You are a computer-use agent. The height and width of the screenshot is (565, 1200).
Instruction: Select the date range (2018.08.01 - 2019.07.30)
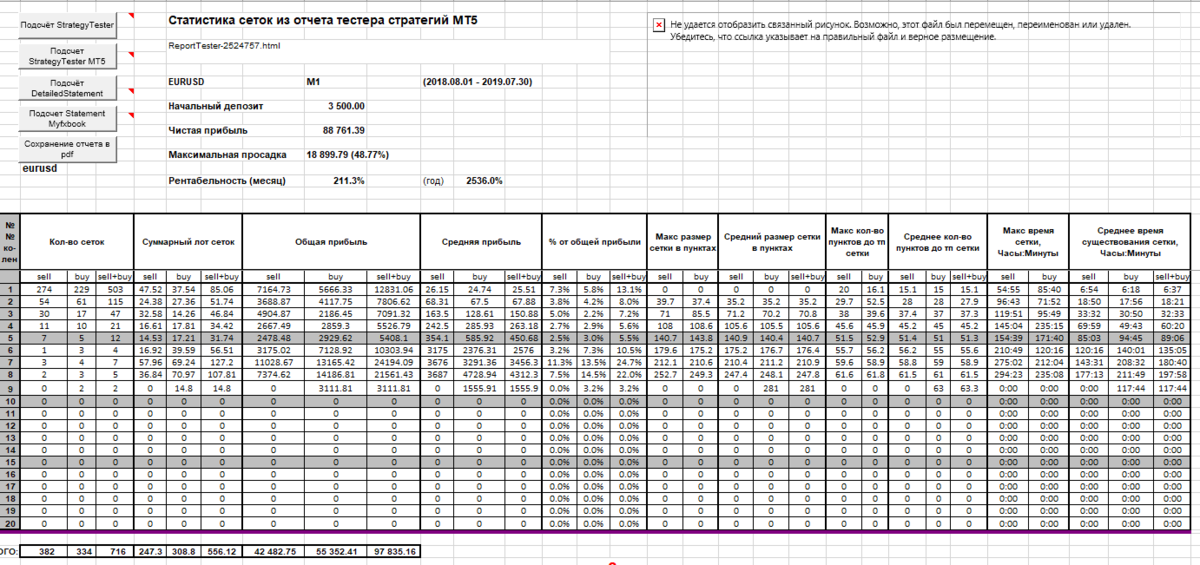click(x=477, y=81)
